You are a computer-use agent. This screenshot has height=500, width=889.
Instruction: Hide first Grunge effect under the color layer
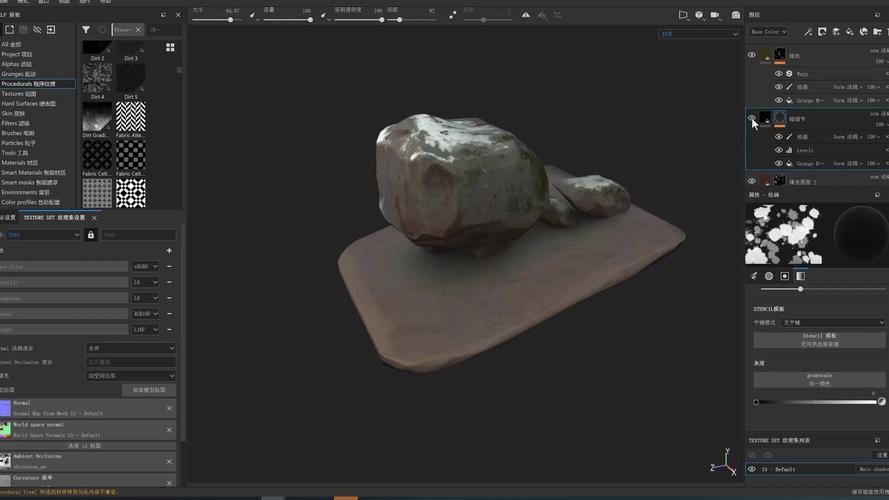click(778, 100)
